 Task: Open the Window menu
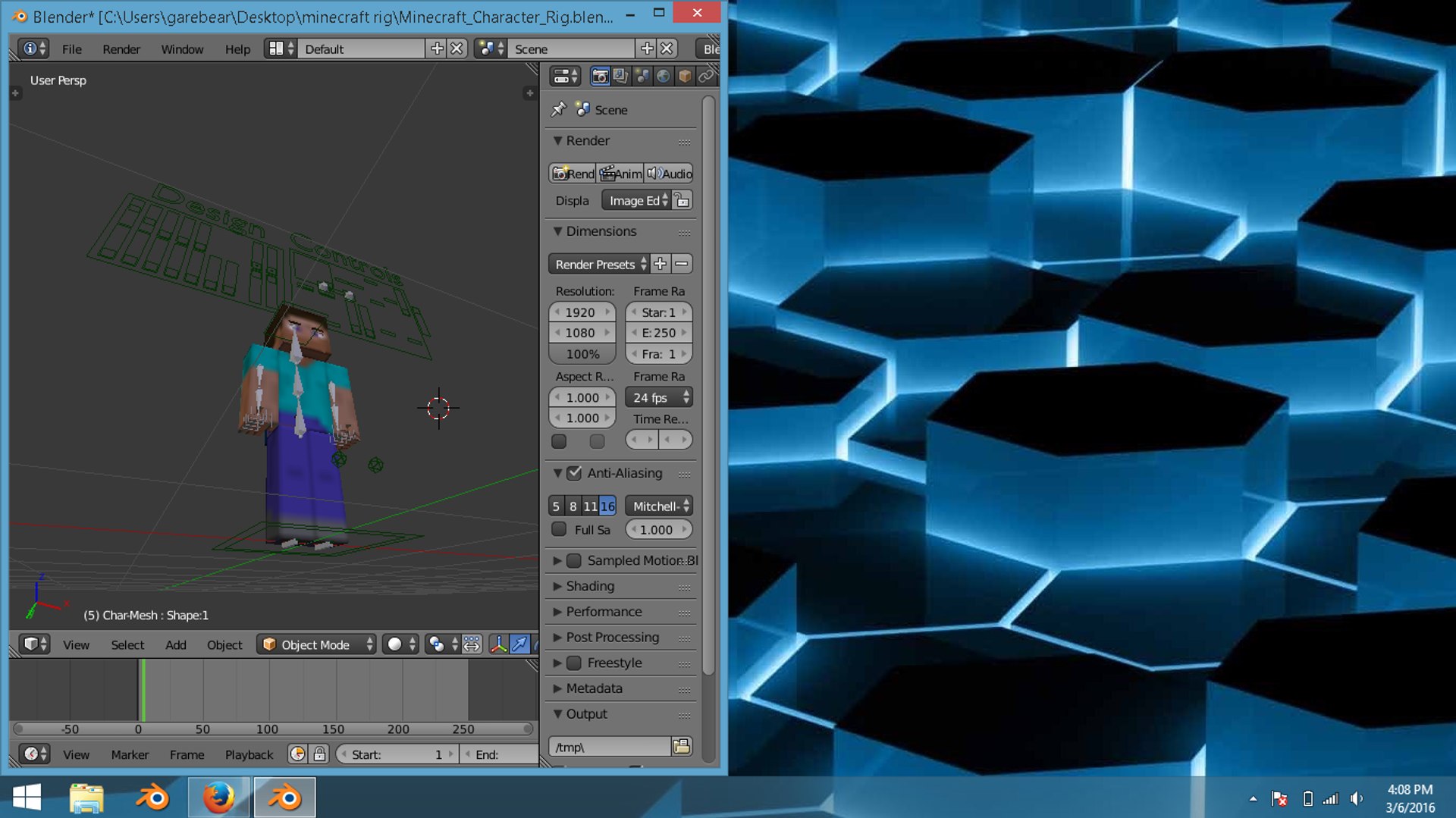tap(182, 49)
